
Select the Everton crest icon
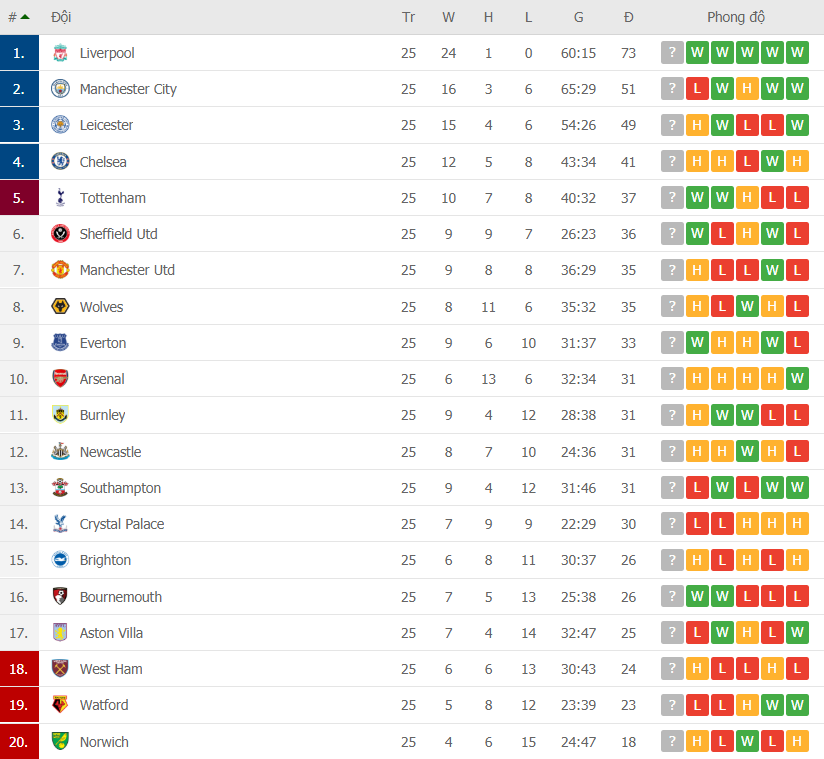(x=60, y=342)
